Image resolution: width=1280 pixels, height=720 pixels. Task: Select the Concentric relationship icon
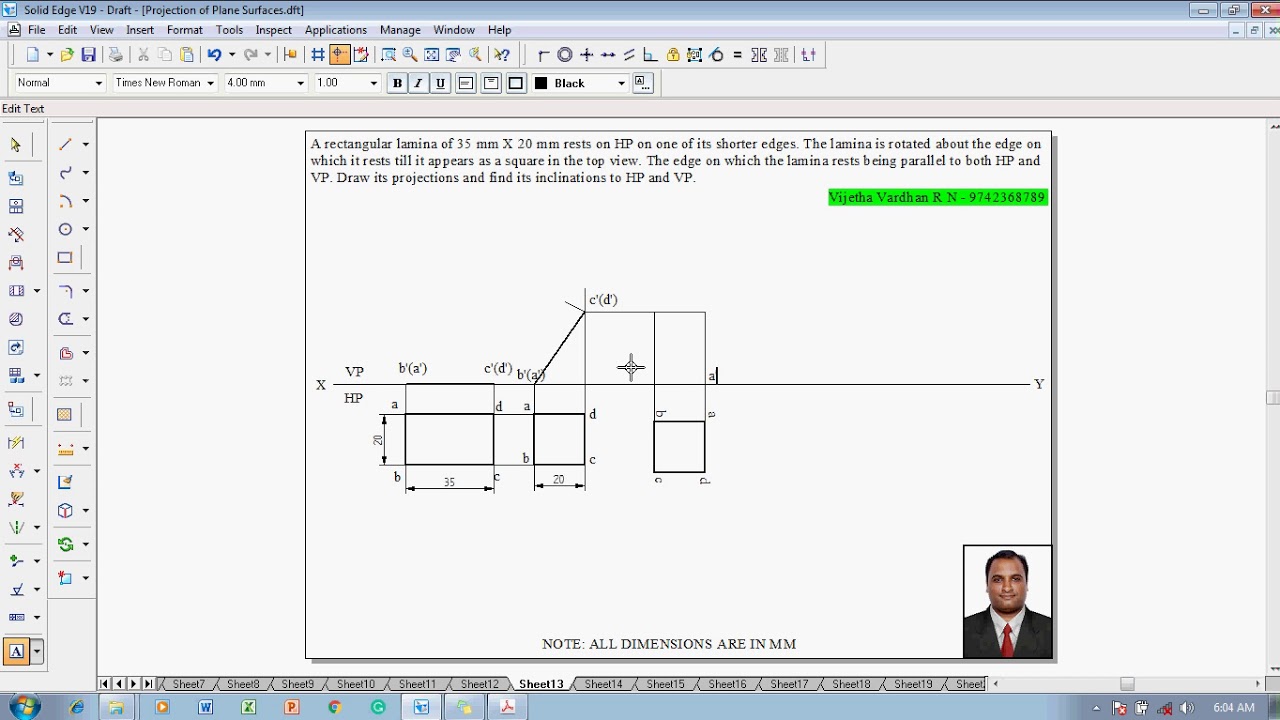click(565, 55)
